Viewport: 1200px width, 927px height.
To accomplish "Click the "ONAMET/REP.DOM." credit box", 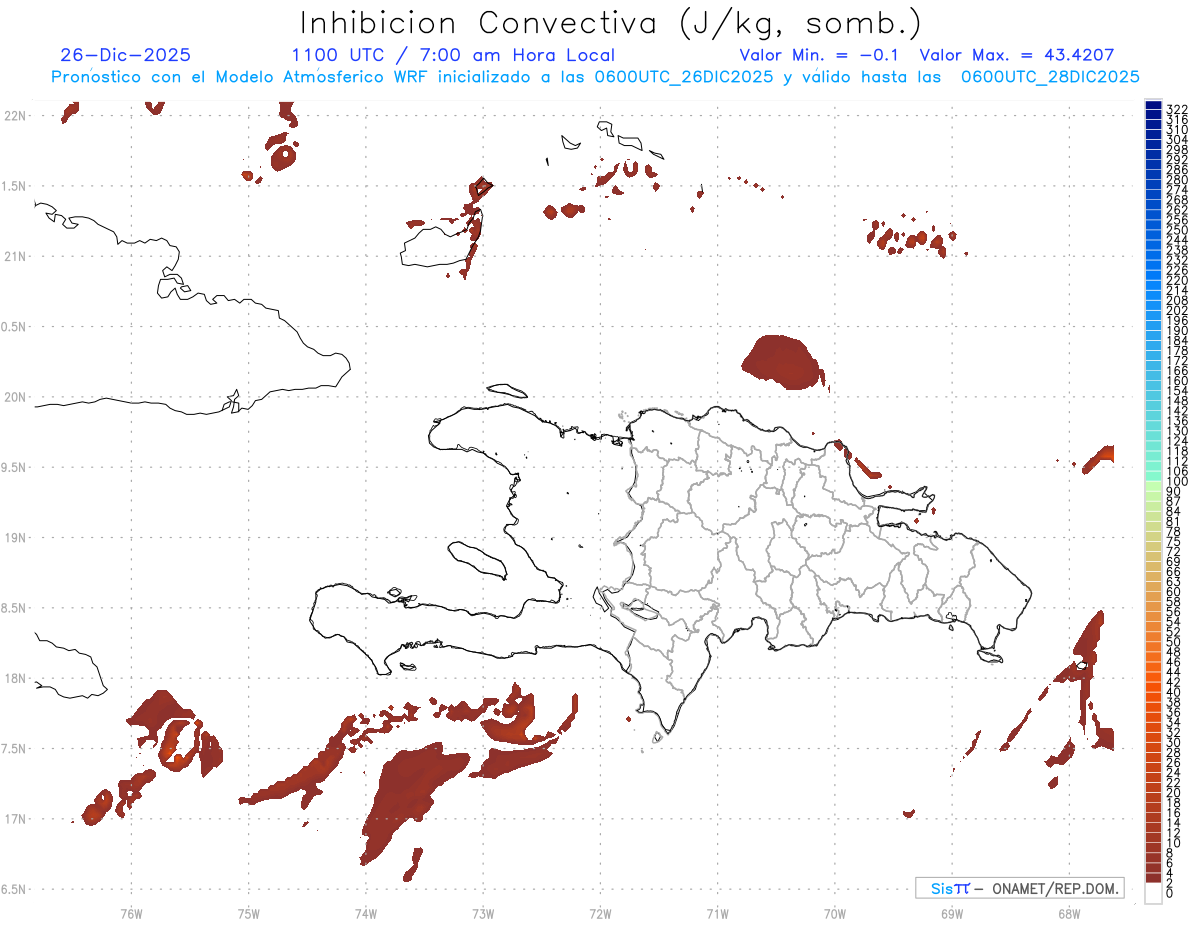I will [1020, 888].
